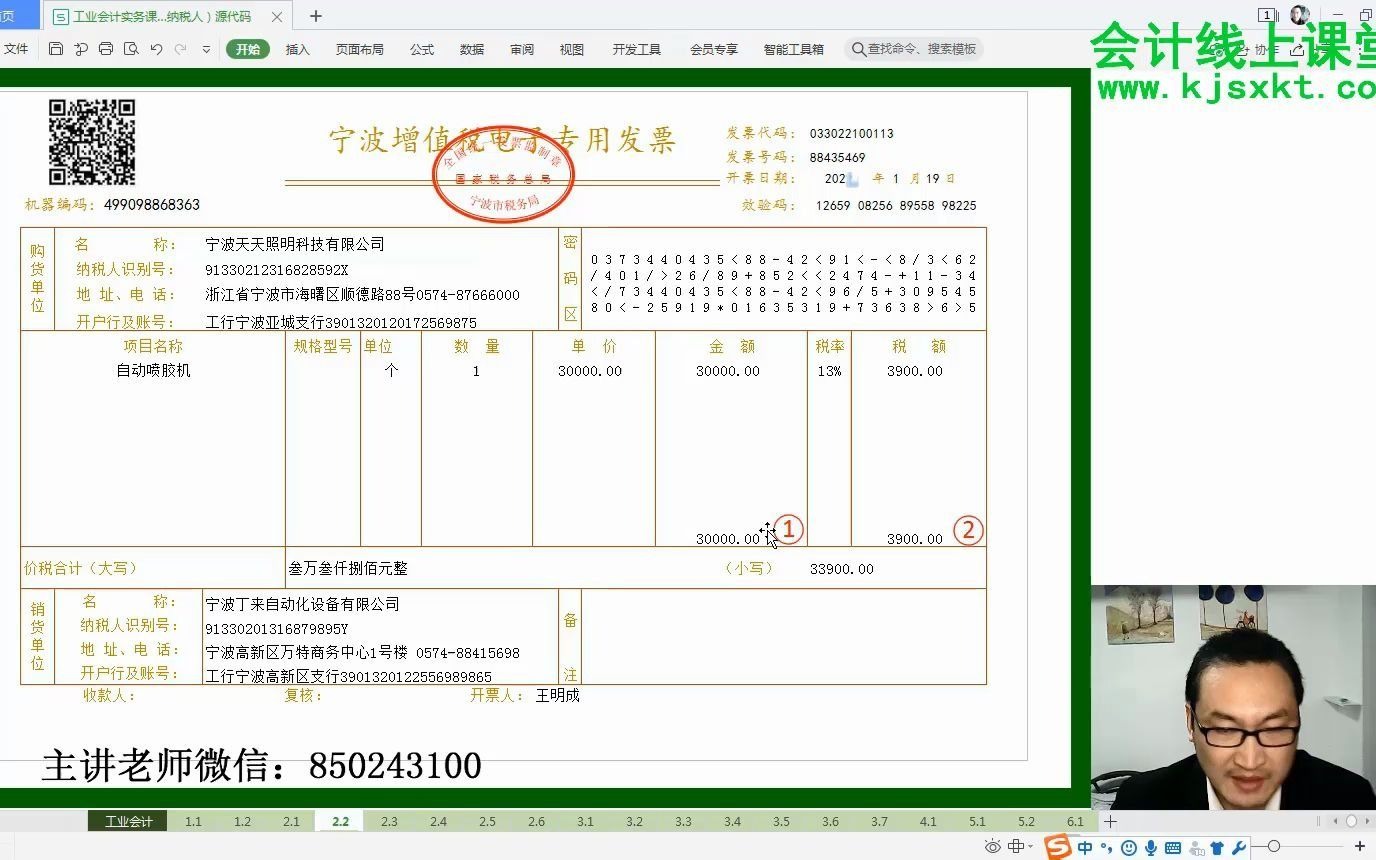
Task: Click the Undo arrow icon
Action: 156,49
